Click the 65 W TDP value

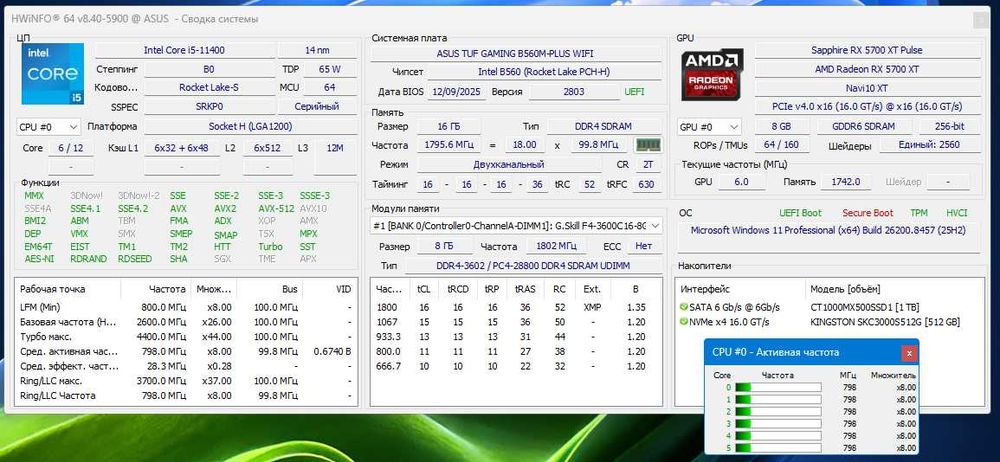(330, 69)
